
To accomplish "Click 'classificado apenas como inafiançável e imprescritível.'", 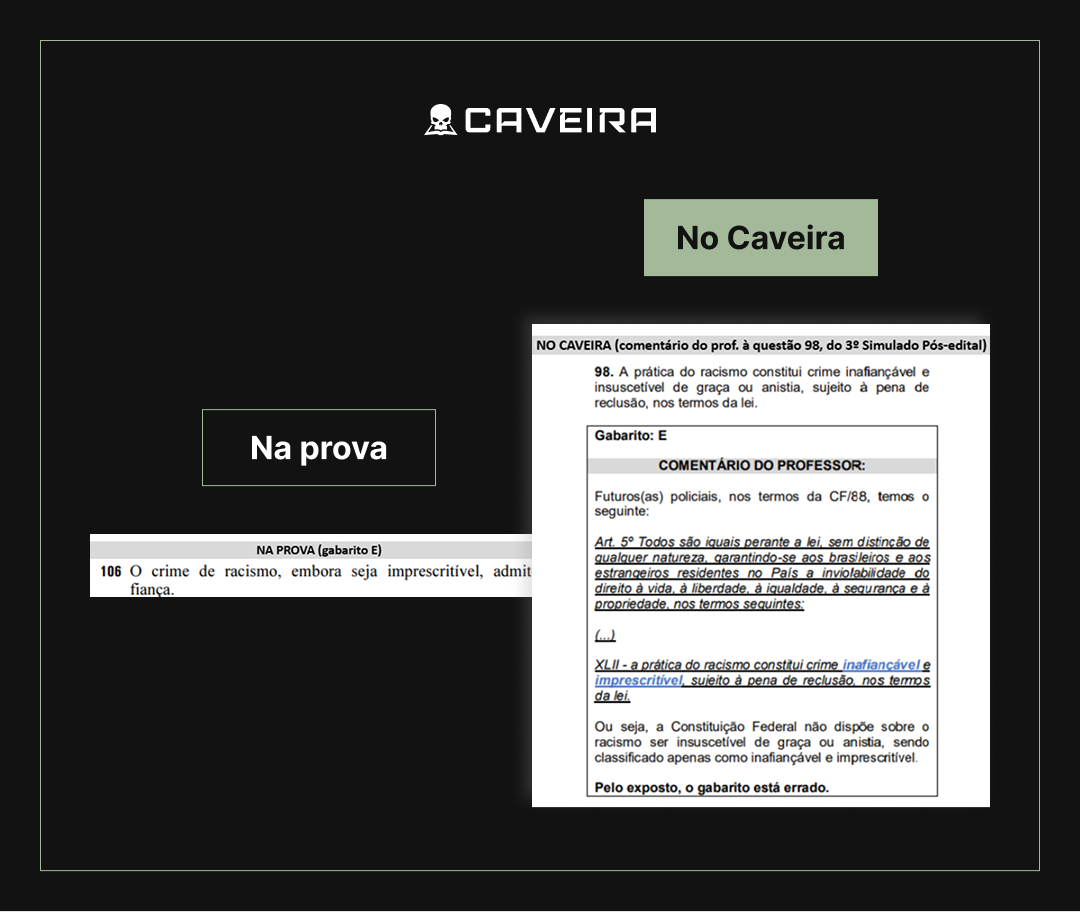I will click(x=756, y=758).
